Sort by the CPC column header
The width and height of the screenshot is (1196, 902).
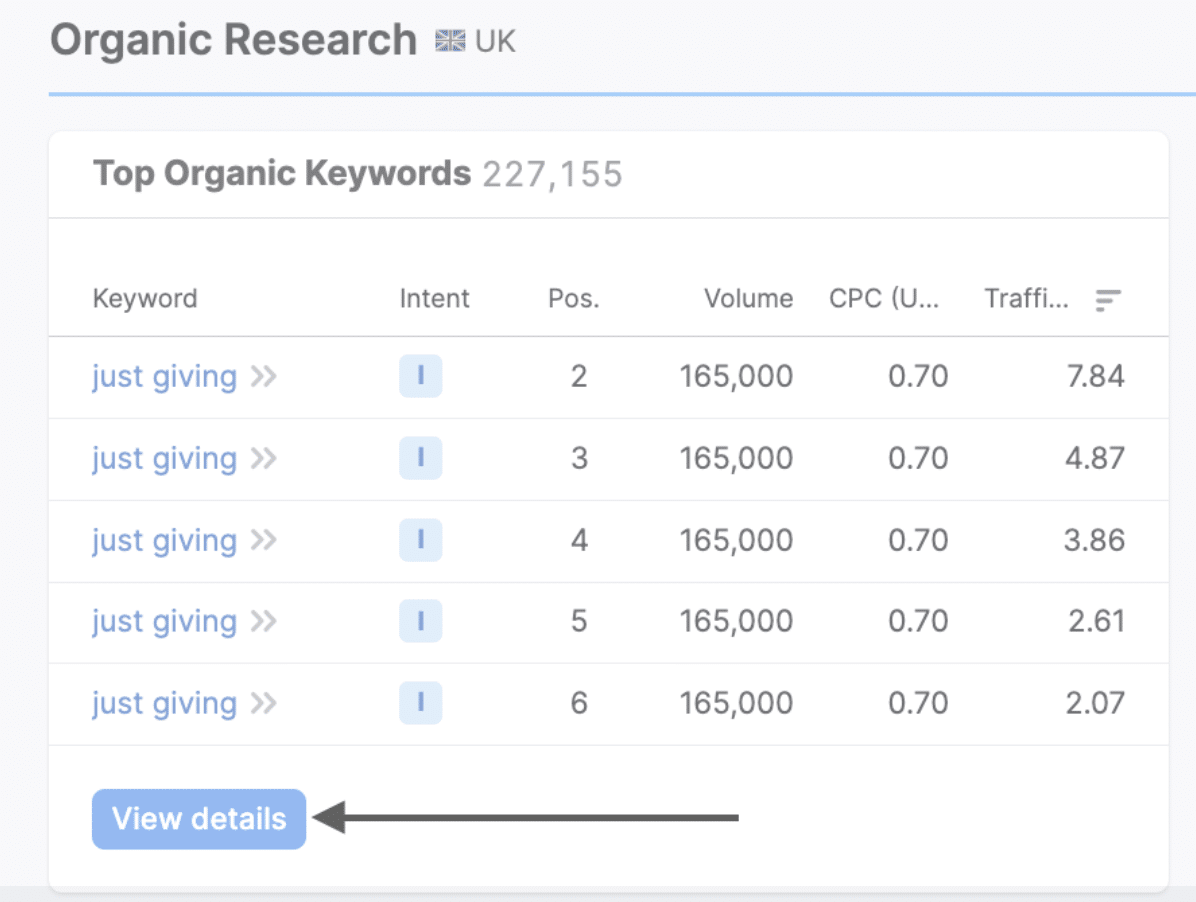click(x=884, y=298)
